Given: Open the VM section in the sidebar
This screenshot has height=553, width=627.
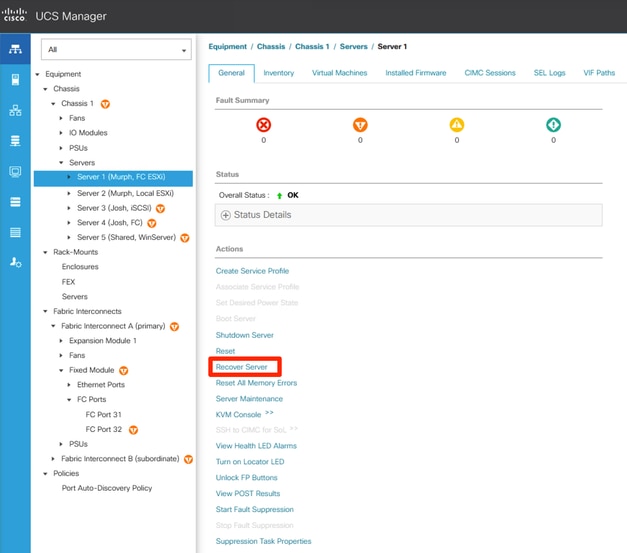Looking at the screenshot, I should pos(15,172).
